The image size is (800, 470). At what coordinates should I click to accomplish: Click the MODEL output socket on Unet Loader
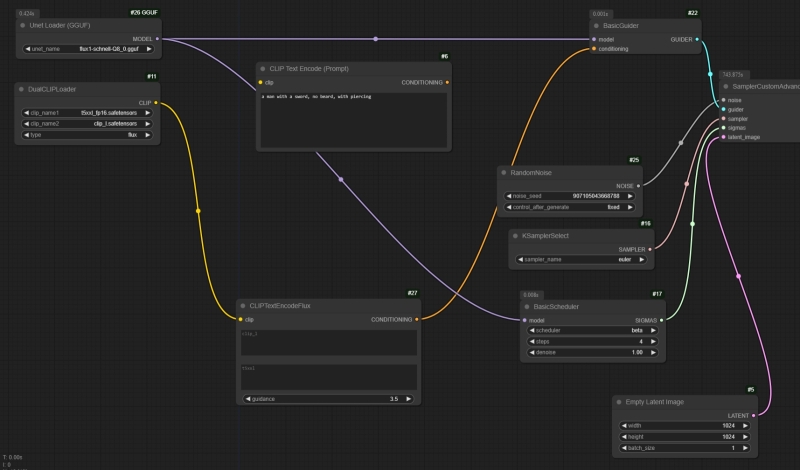(x=157, y=39)
